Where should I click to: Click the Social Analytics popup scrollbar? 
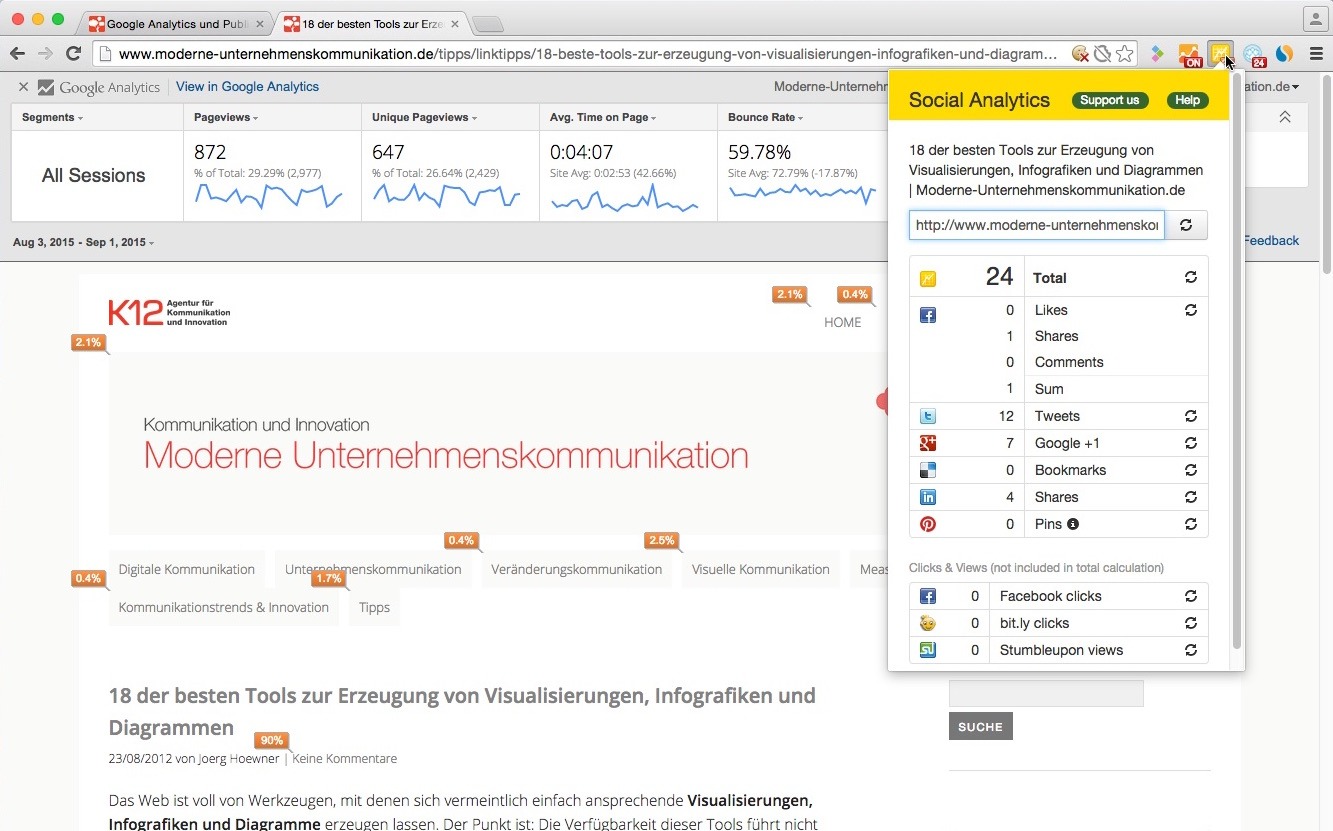coord(1237,360)
